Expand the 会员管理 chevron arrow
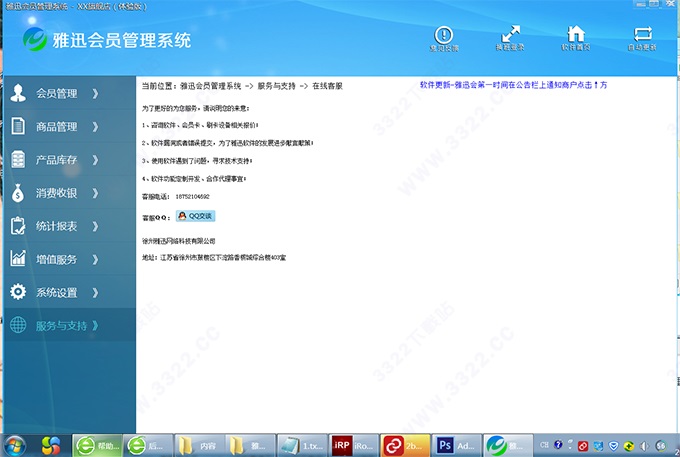Viewport: 680px width, 457px height. [x=94, y=94]
